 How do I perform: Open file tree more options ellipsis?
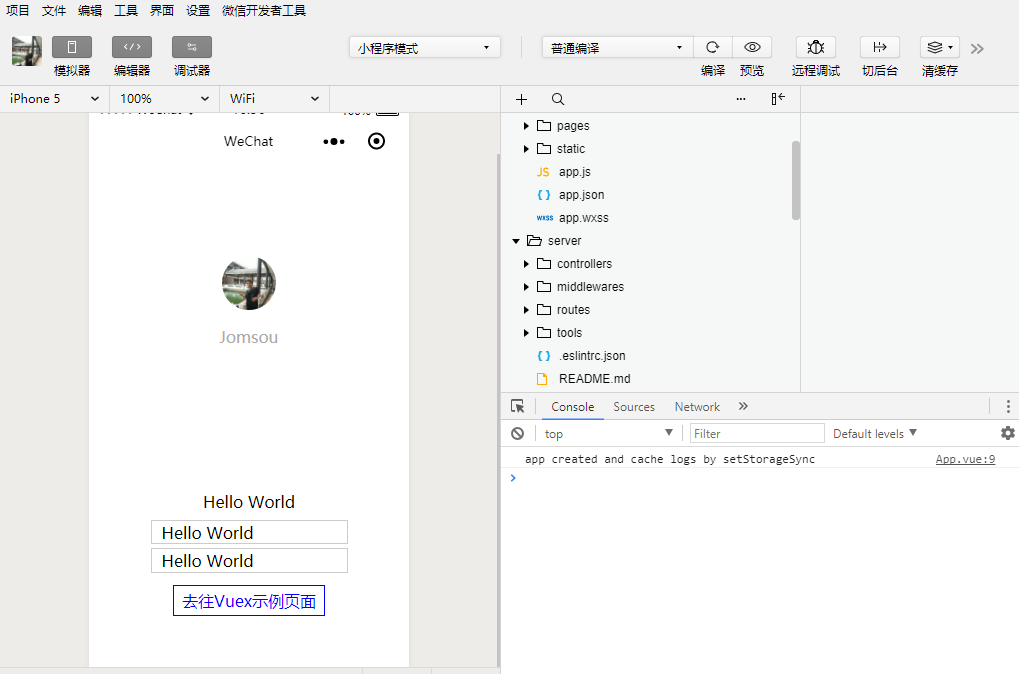click(x=741, y=99)
